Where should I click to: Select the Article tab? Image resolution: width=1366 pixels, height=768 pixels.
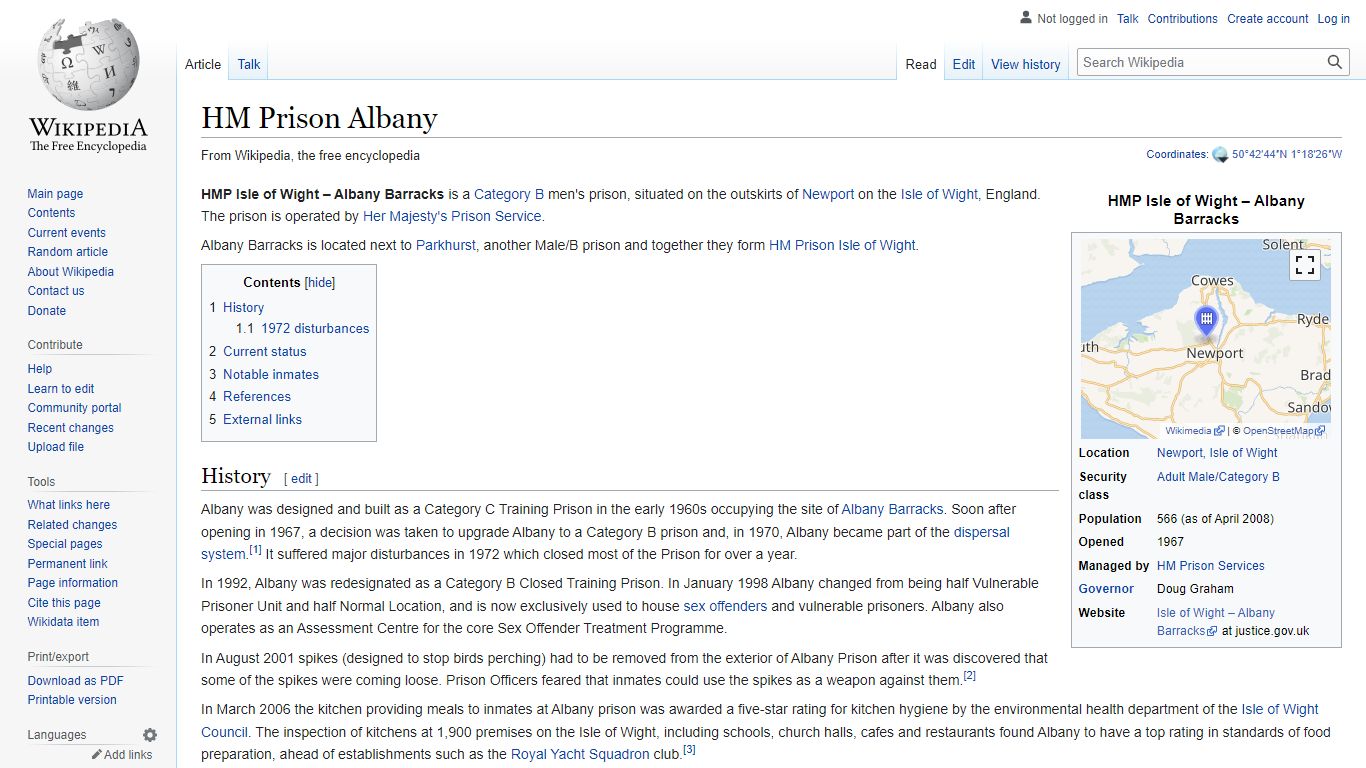click(203, 64)
